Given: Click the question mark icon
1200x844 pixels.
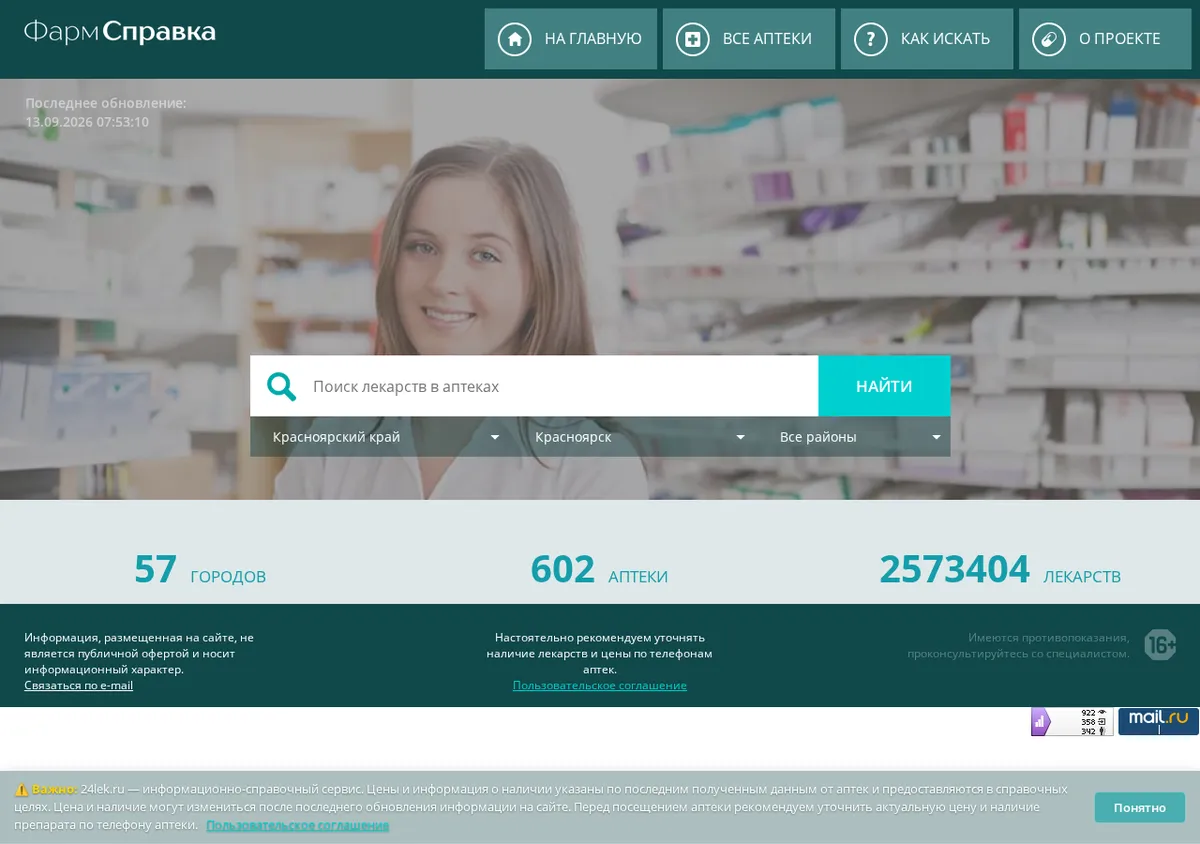Looking at the screenshot, I should [x=870, y=39].
